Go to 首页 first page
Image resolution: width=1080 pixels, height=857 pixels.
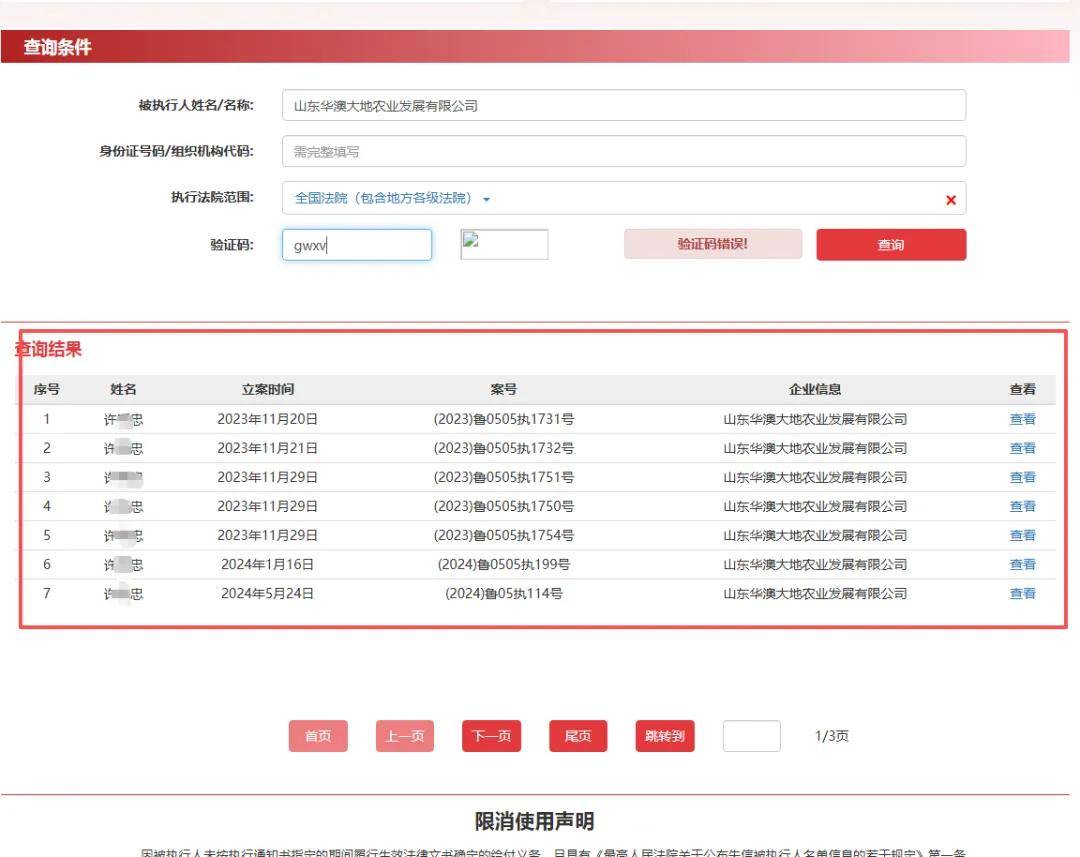click(x=317, y=735)
